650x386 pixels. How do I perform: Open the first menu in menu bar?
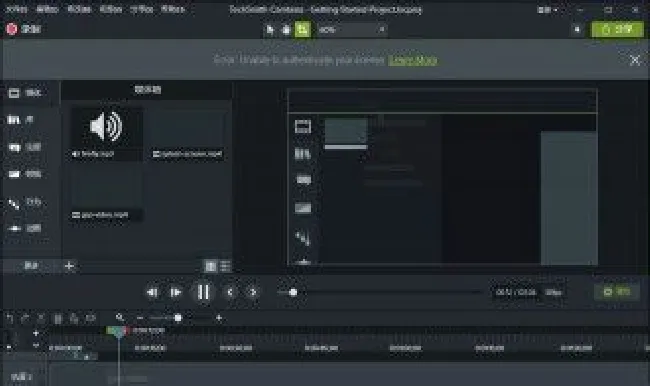[x=16, y=9]
